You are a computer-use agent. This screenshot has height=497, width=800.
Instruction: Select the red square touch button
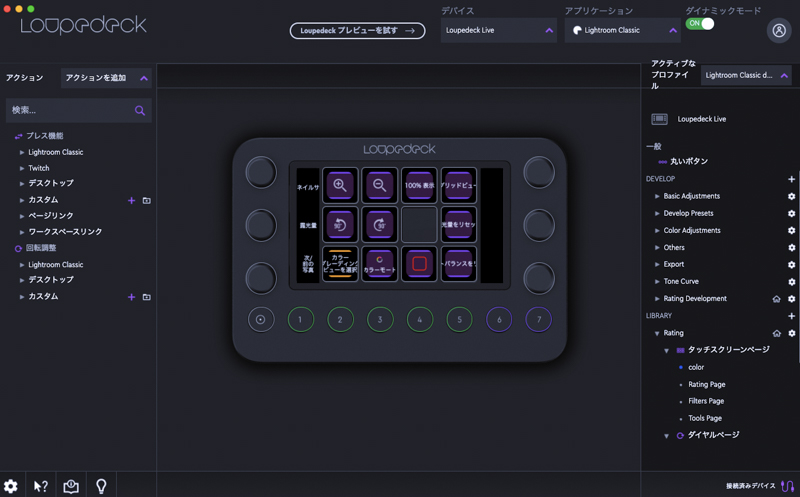click(419, 264)
